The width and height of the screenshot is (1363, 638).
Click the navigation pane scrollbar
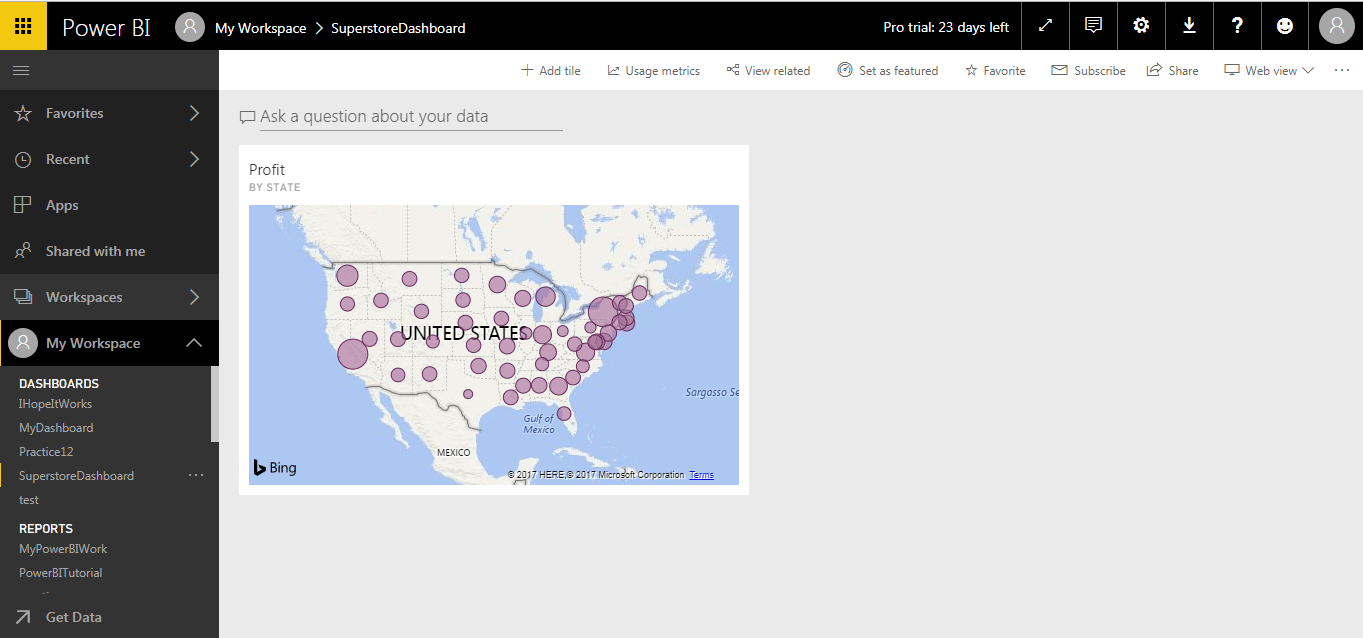(215, 404)
